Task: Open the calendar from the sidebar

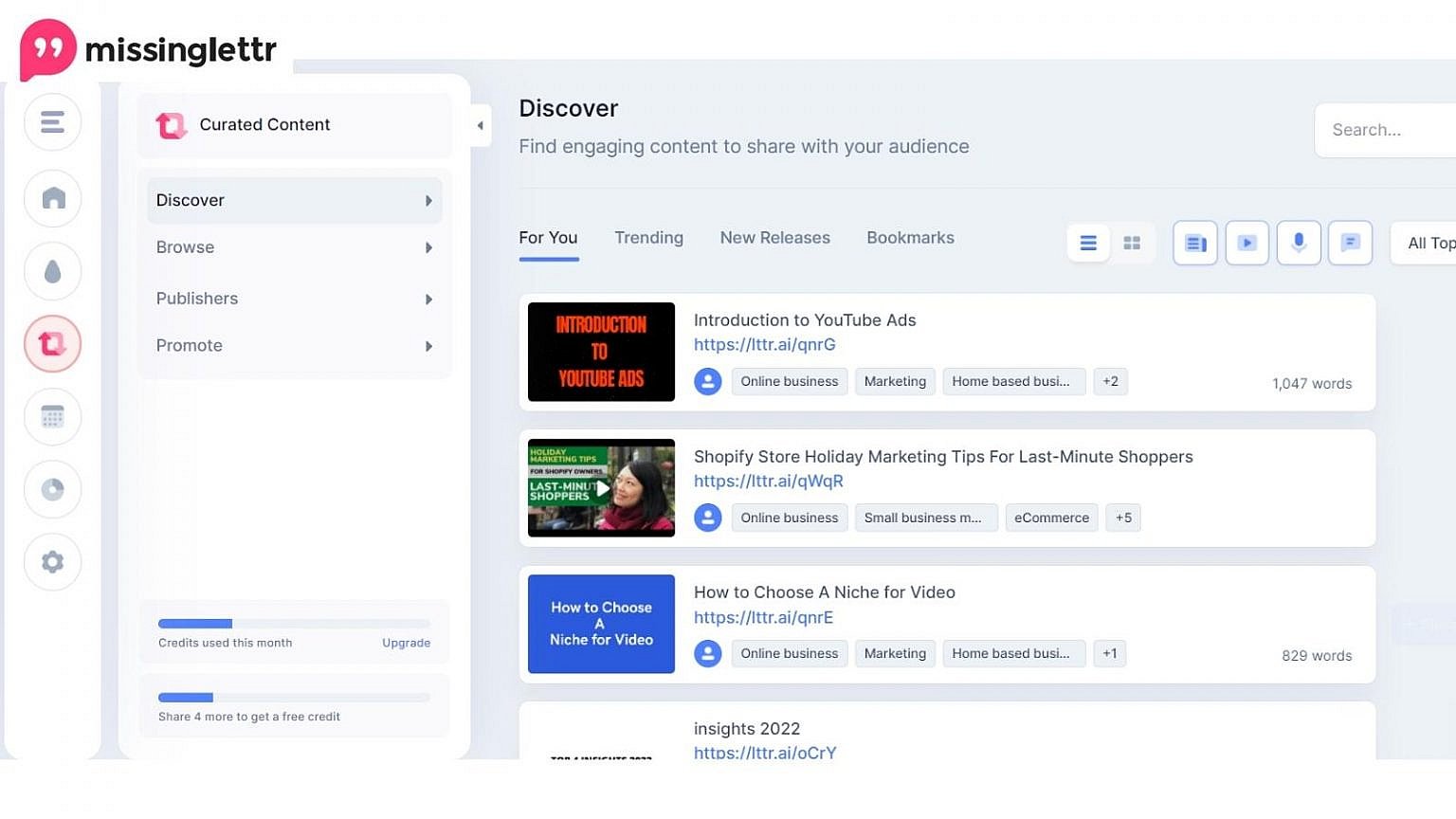Action: 52,416
